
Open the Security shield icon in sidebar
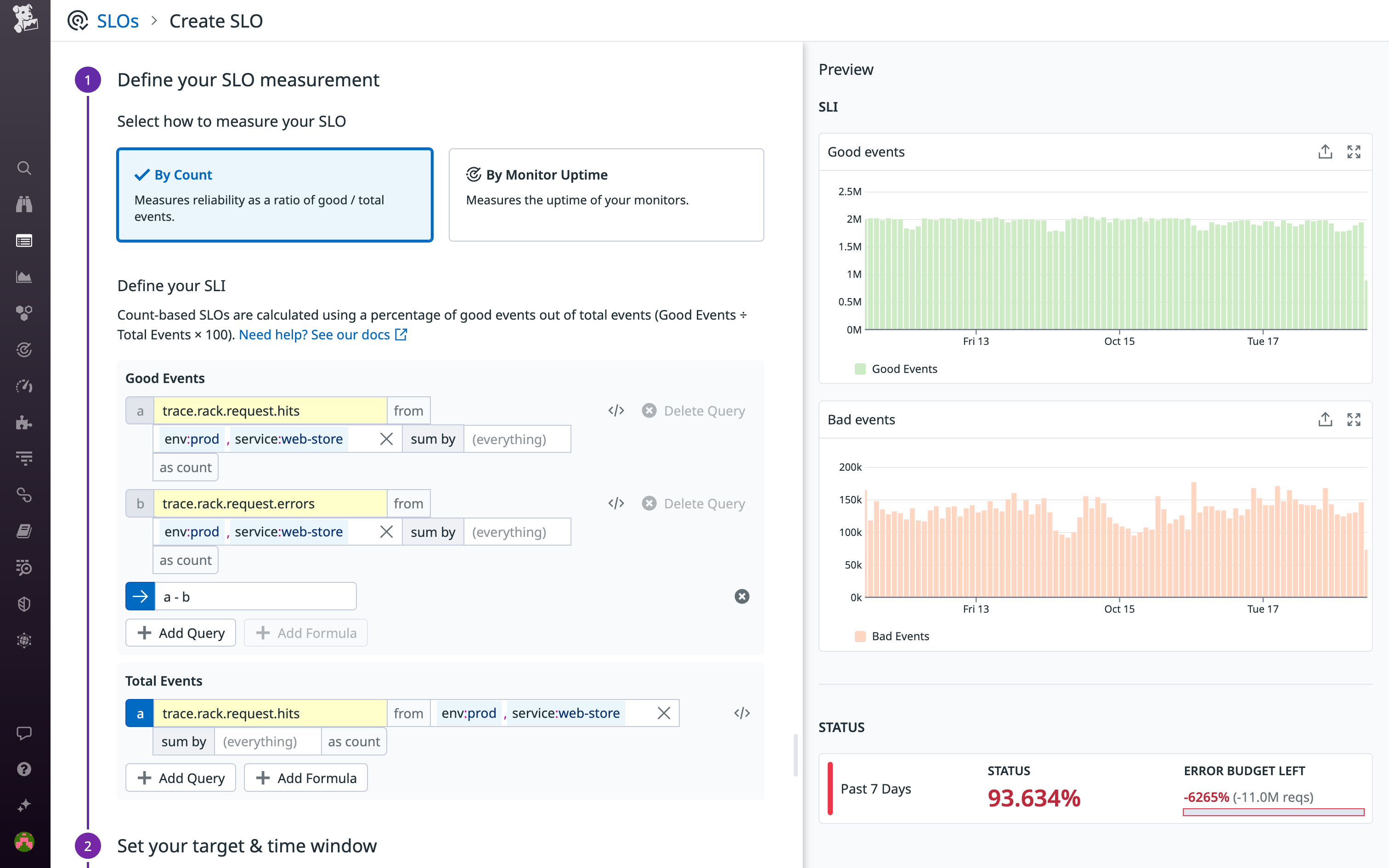24,603
